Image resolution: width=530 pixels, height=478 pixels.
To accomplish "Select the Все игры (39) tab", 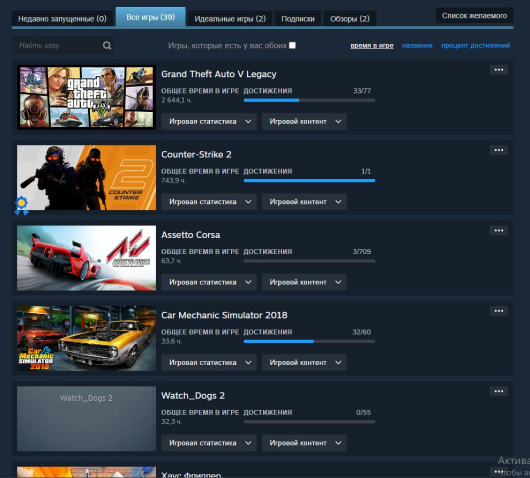I will tap(151, 17).
